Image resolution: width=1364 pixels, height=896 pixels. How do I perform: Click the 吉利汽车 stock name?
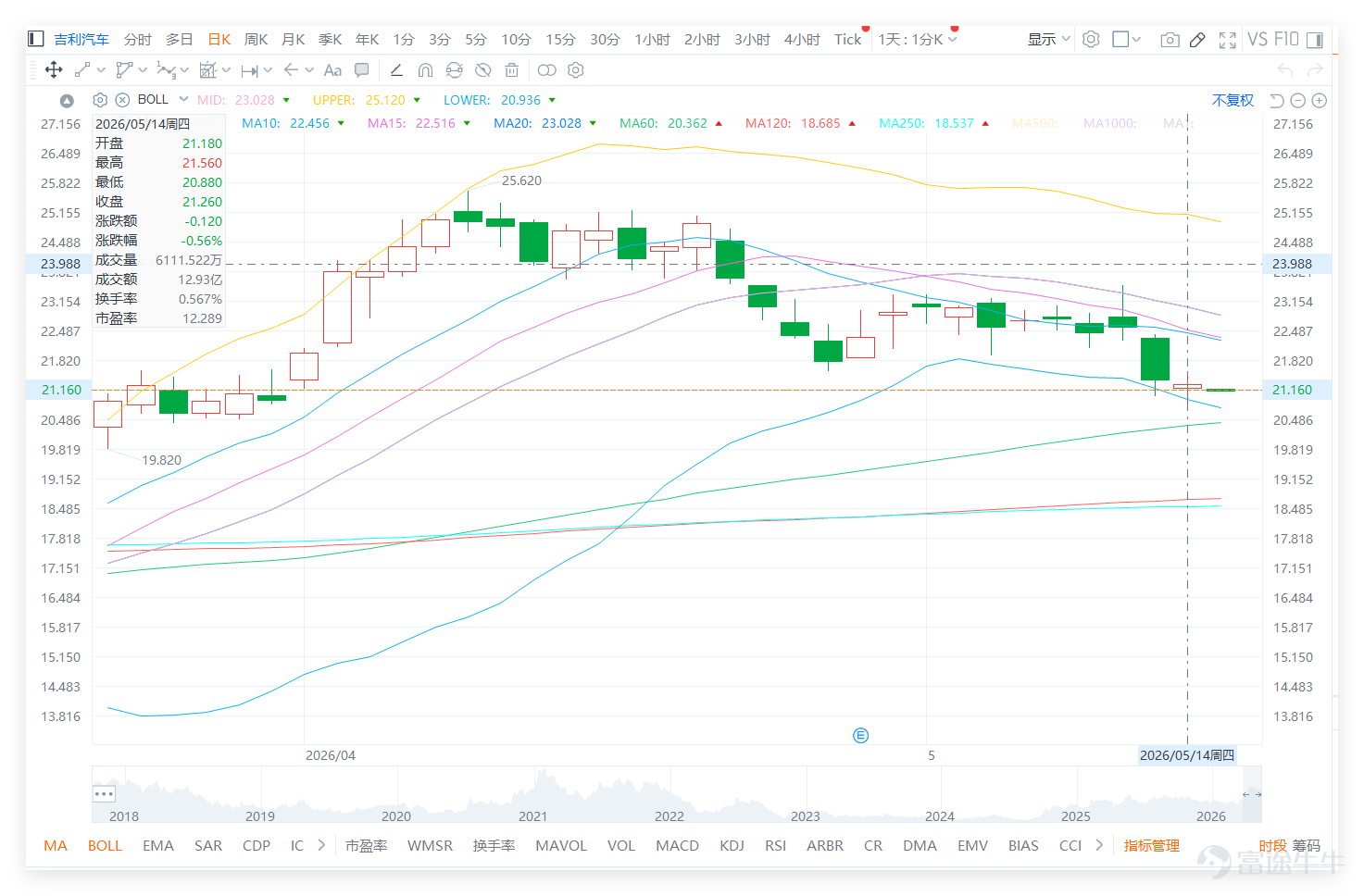click(81, 39)
